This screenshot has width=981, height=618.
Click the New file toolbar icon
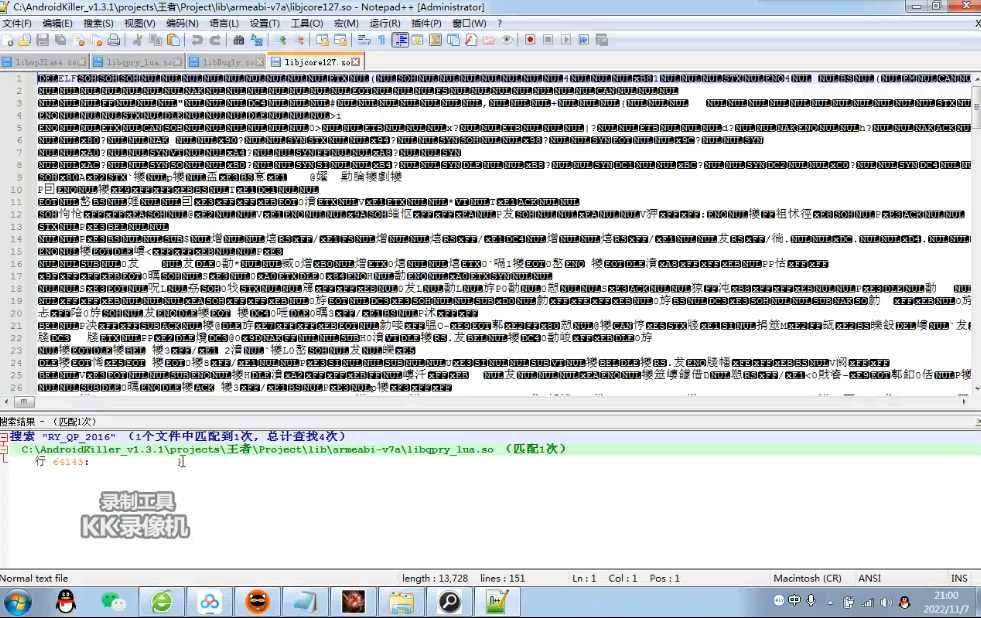pos(8,40)
